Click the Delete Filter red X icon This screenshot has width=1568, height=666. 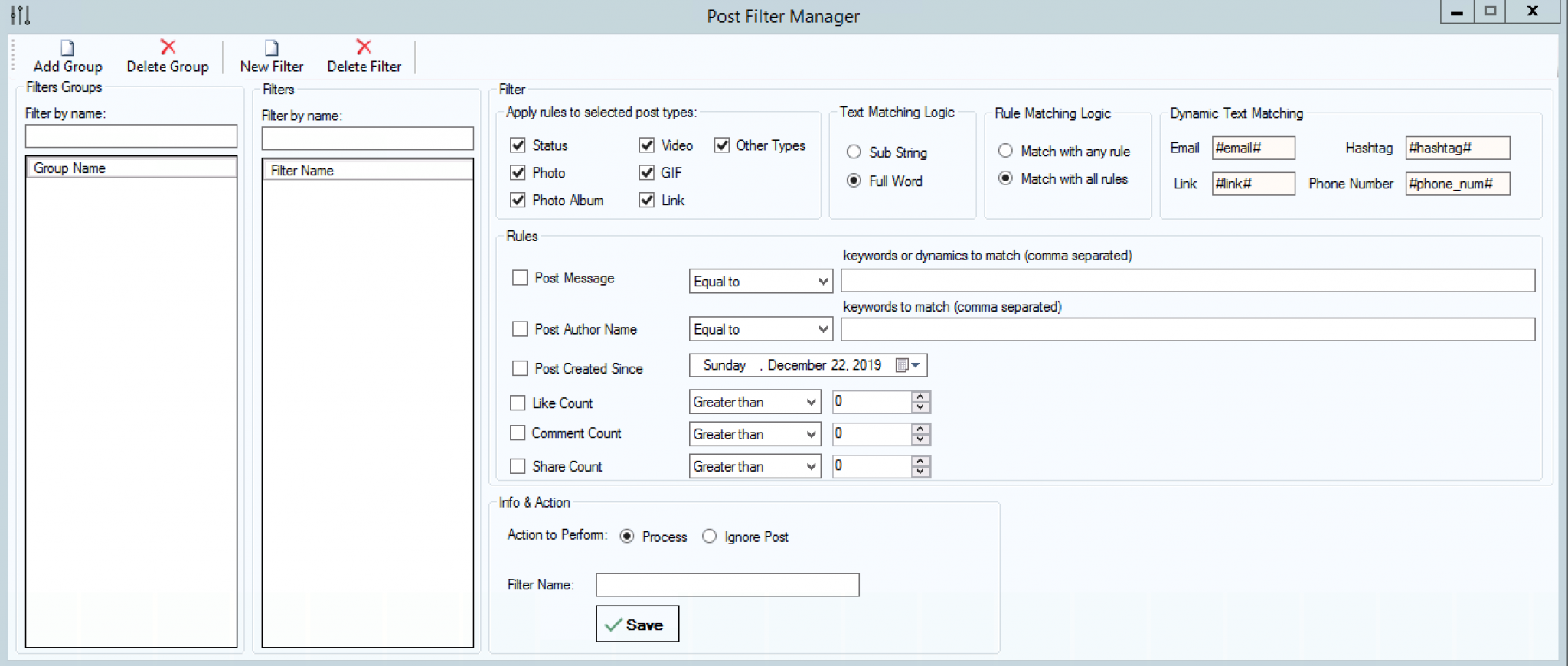[364, 47]
